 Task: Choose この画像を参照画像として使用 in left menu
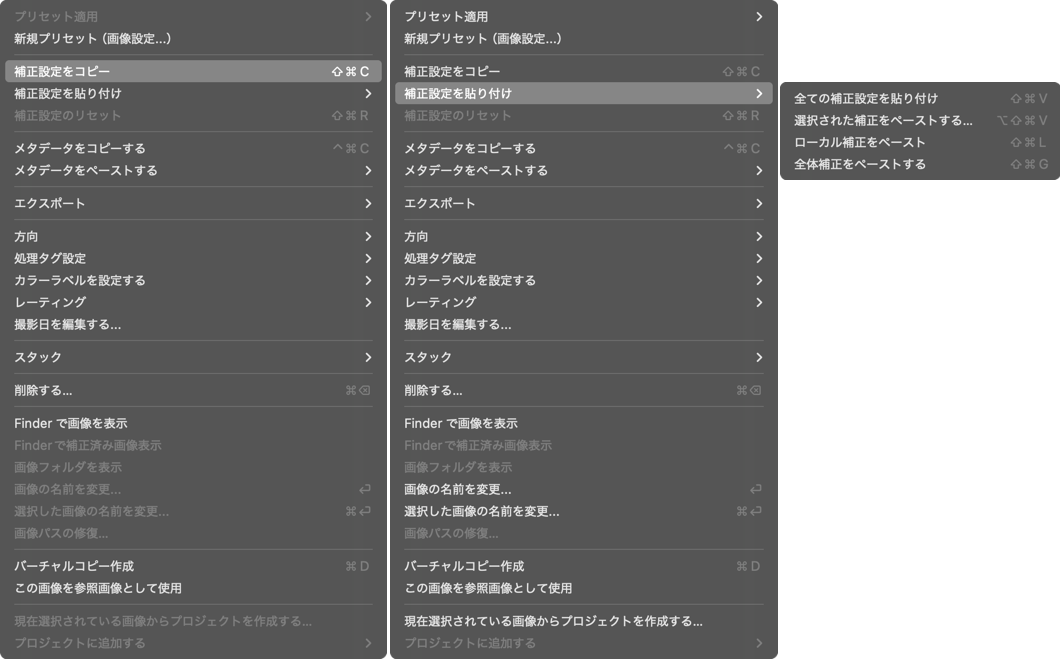(193, 588)
